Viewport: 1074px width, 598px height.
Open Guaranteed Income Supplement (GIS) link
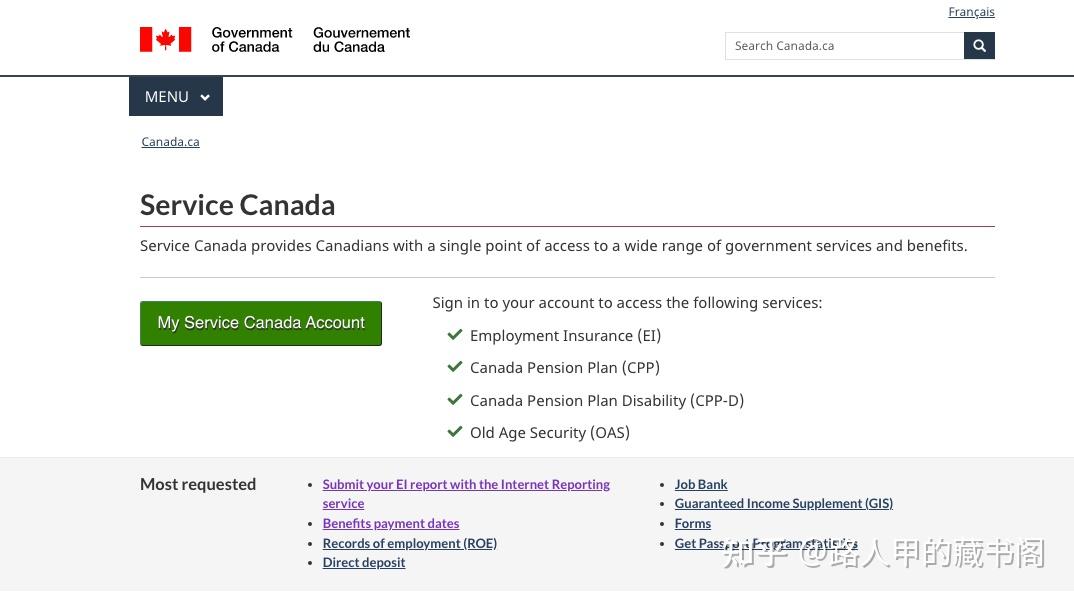pos(783,504)
